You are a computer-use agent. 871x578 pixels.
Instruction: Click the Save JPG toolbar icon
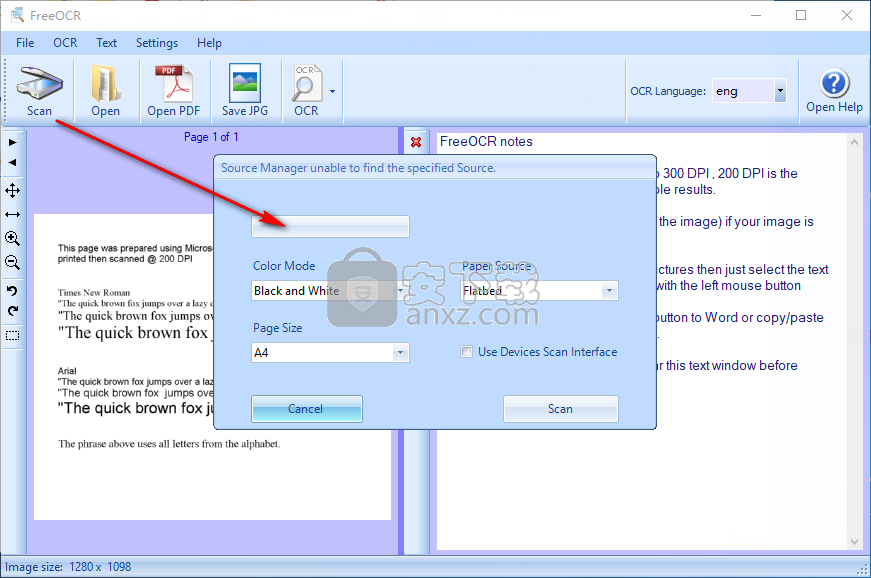coord(245,91)
